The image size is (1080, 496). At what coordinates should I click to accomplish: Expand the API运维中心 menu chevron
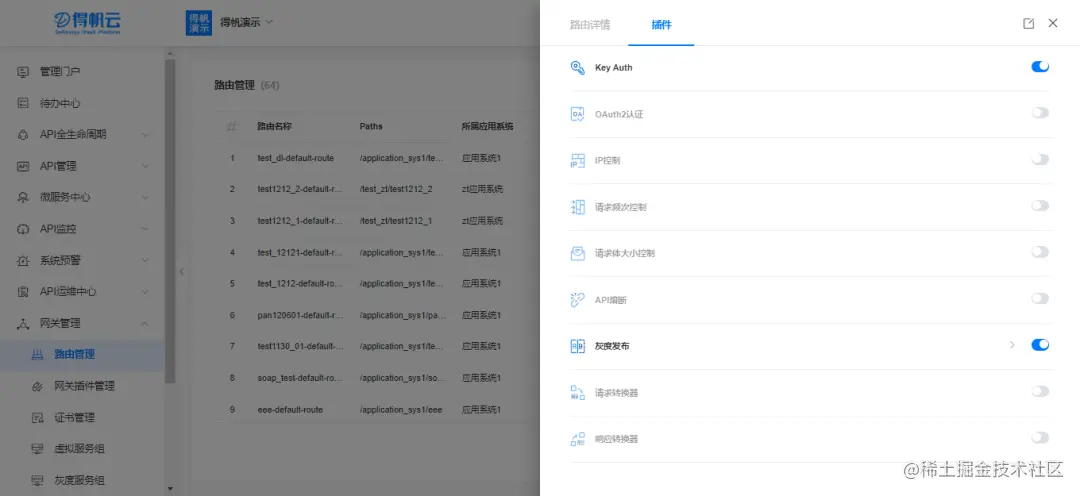pyautogui.click(x=145, y=292)
